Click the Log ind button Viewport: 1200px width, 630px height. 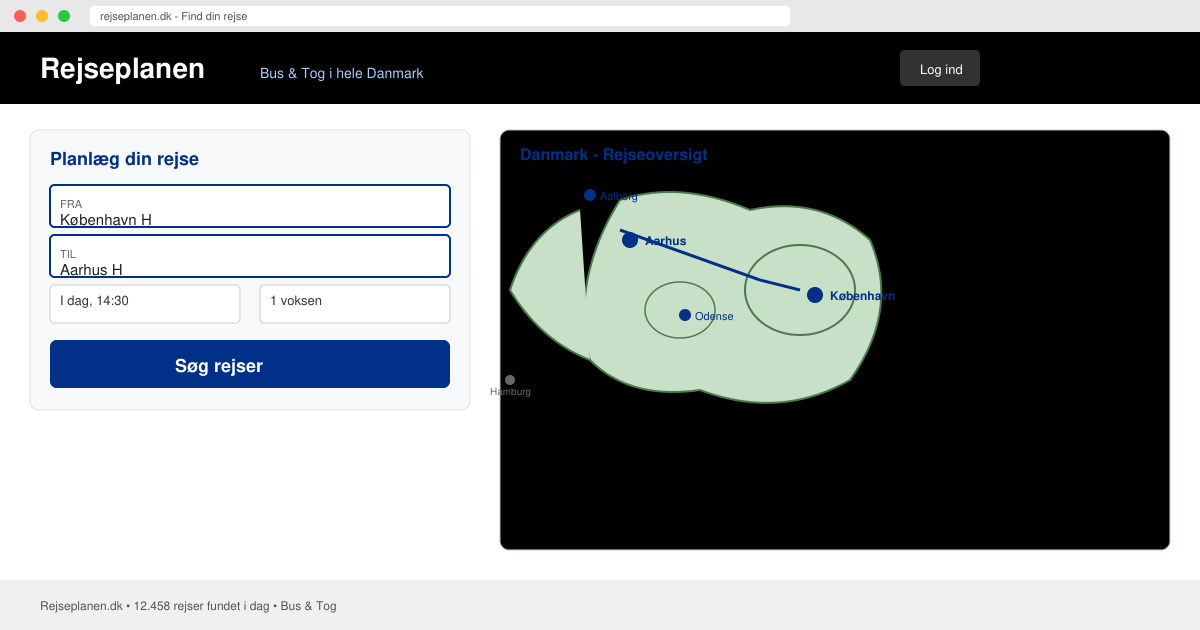(940, 68)
